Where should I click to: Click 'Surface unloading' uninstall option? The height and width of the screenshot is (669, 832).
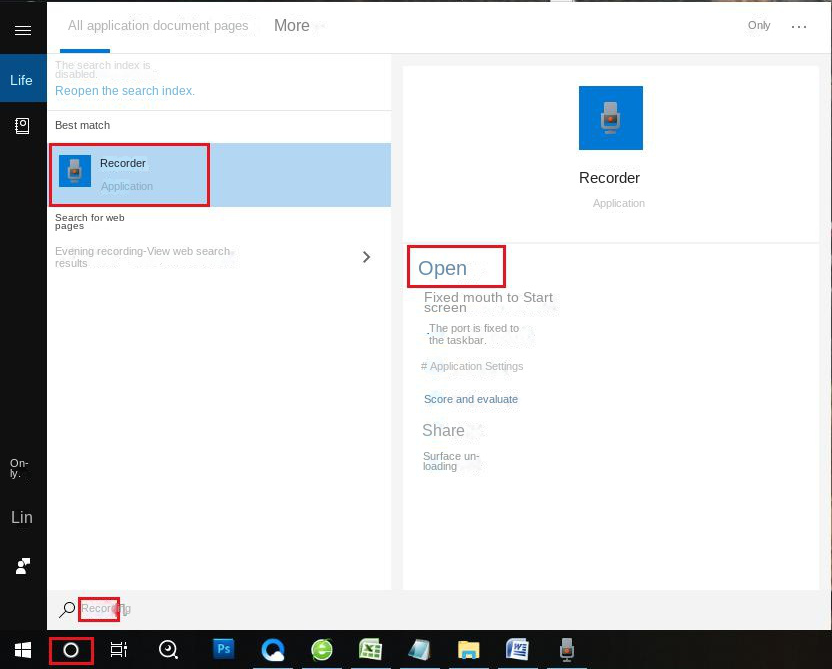tap(450, 461)
